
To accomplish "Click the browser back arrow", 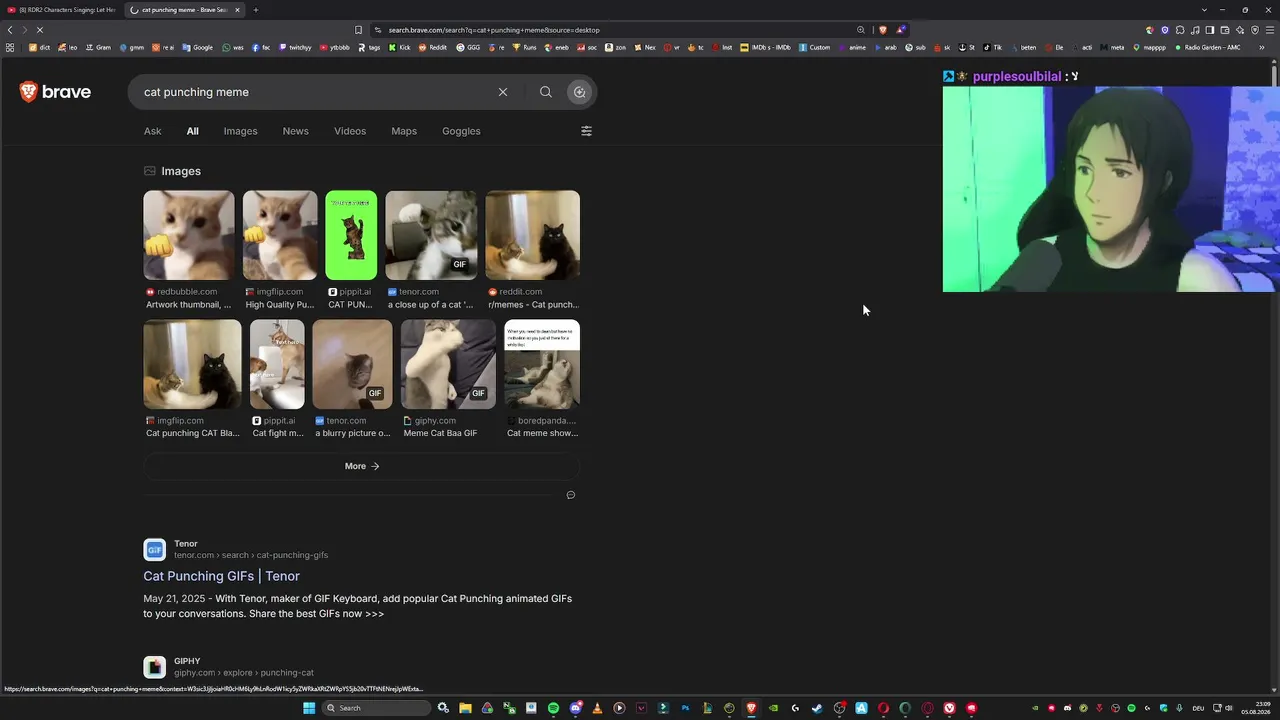I will pos(10,30).
